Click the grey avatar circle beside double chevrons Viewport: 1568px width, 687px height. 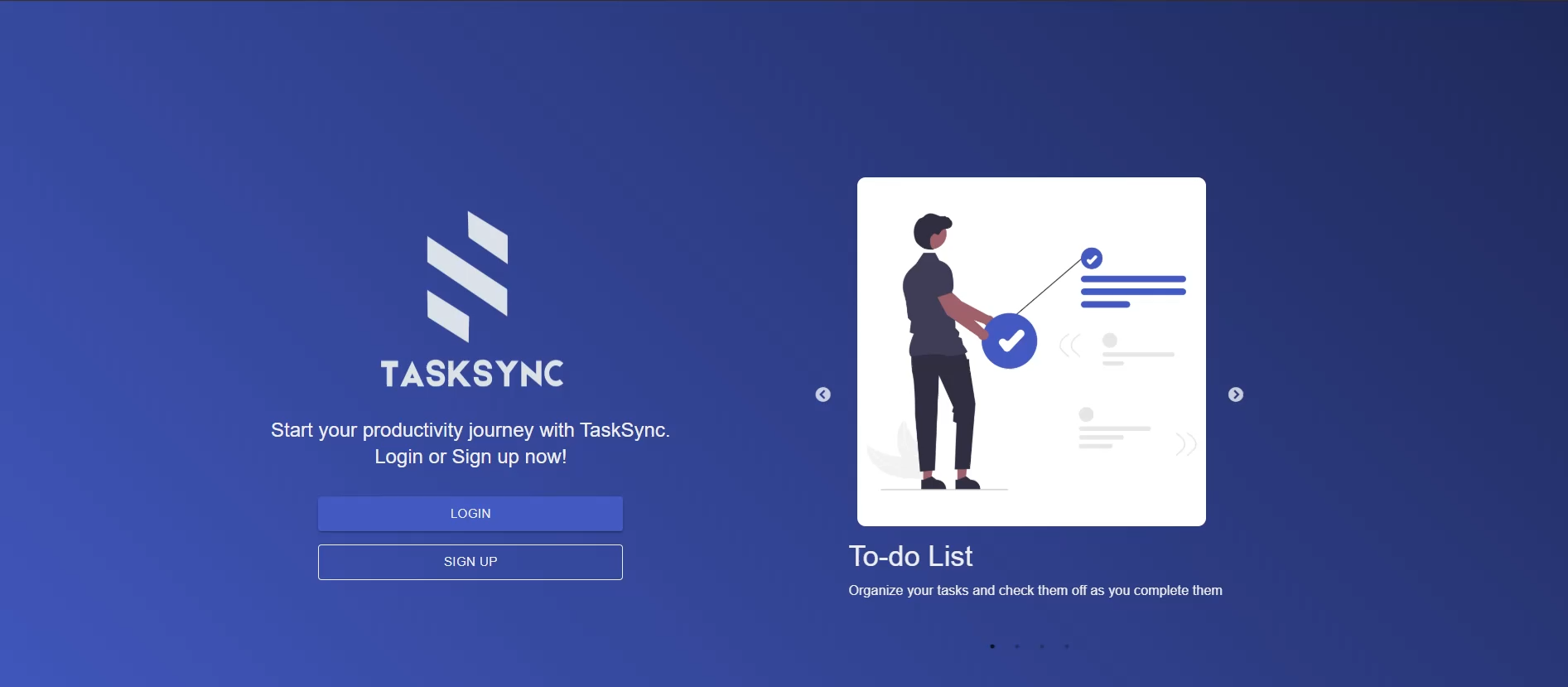(x=1110, y=341)
